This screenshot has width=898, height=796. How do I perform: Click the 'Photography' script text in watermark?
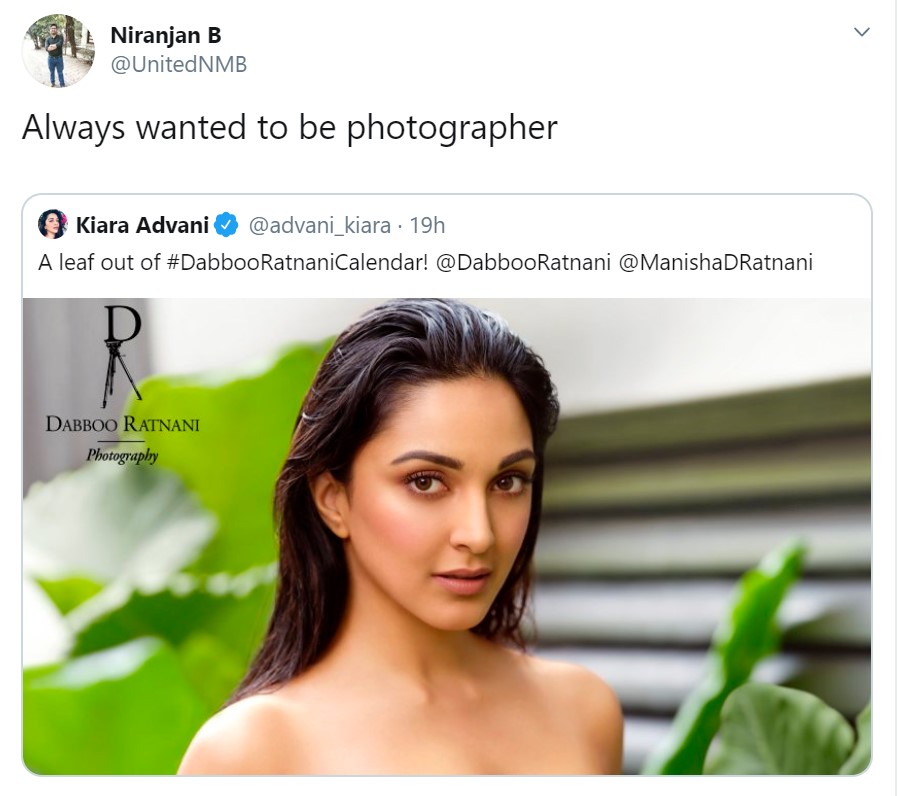122,455
